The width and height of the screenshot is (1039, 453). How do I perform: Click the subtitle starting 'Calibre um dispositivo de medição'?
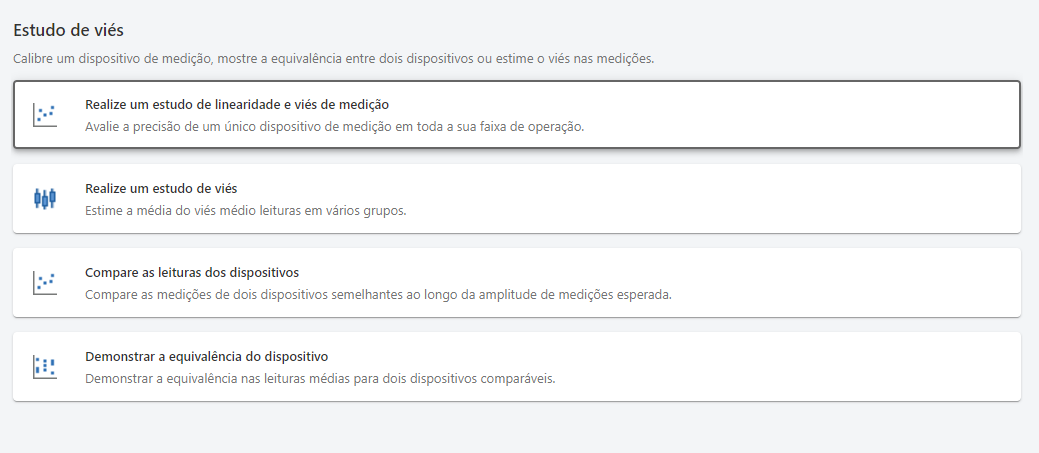click(333, 59)
